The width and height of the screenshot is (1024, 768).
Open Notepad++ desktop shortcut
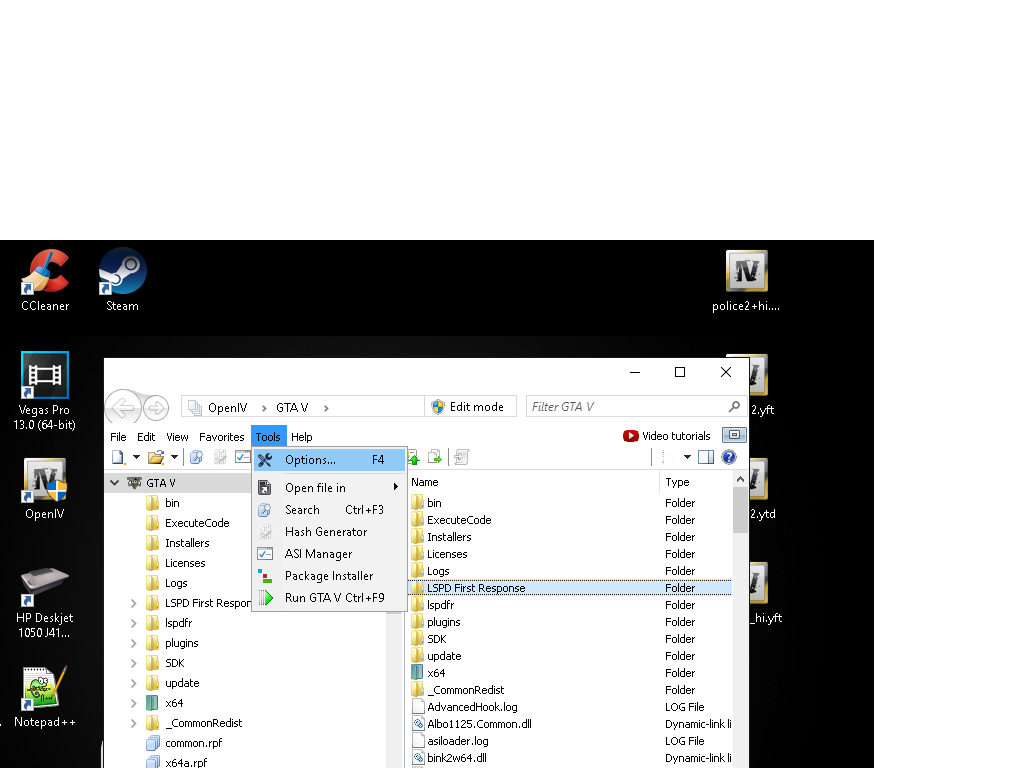click(x=44, y=697)
